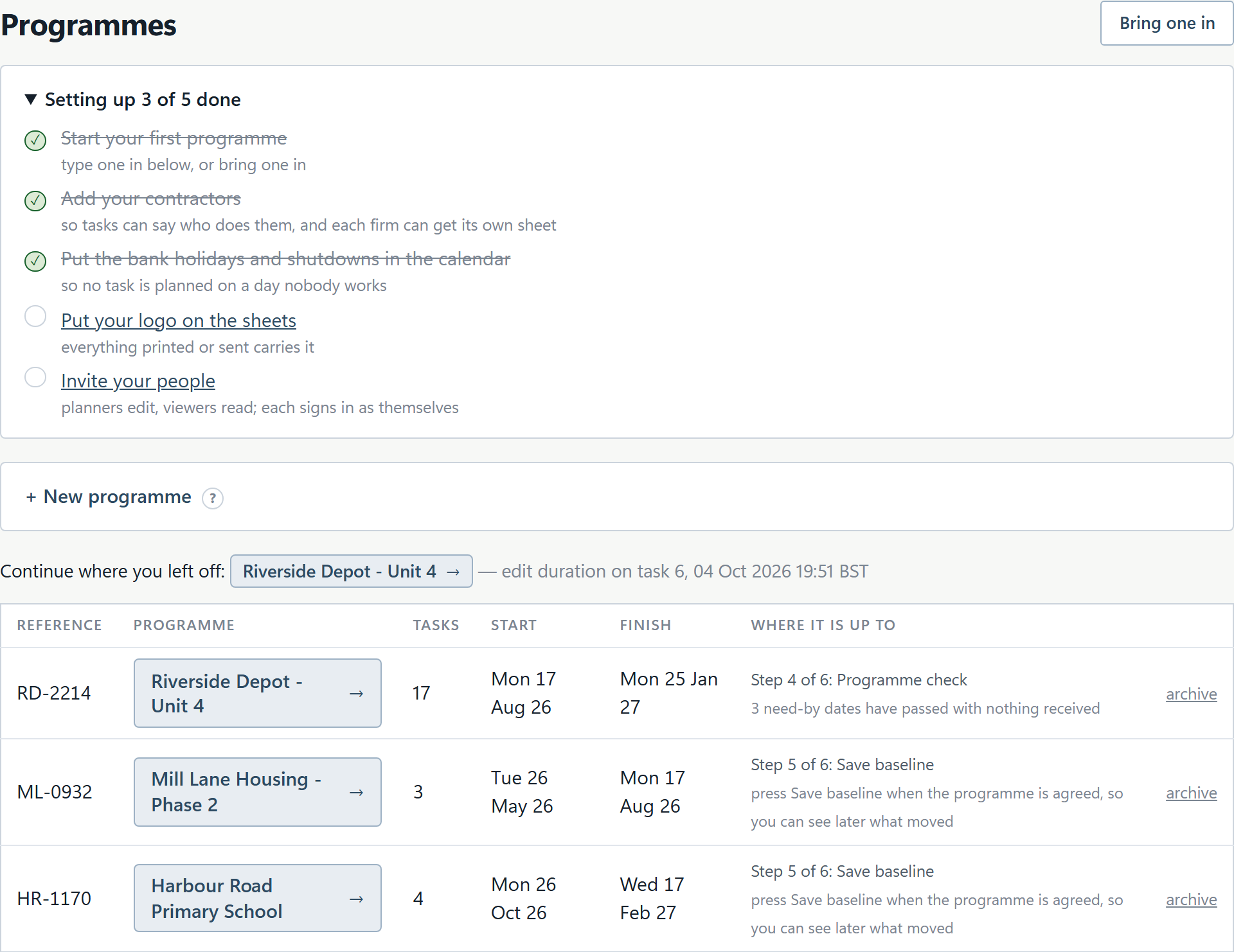The height and width of the screenshot is (952, 1234).
Task: Select reference cell RD-2214
Action: 54,693
